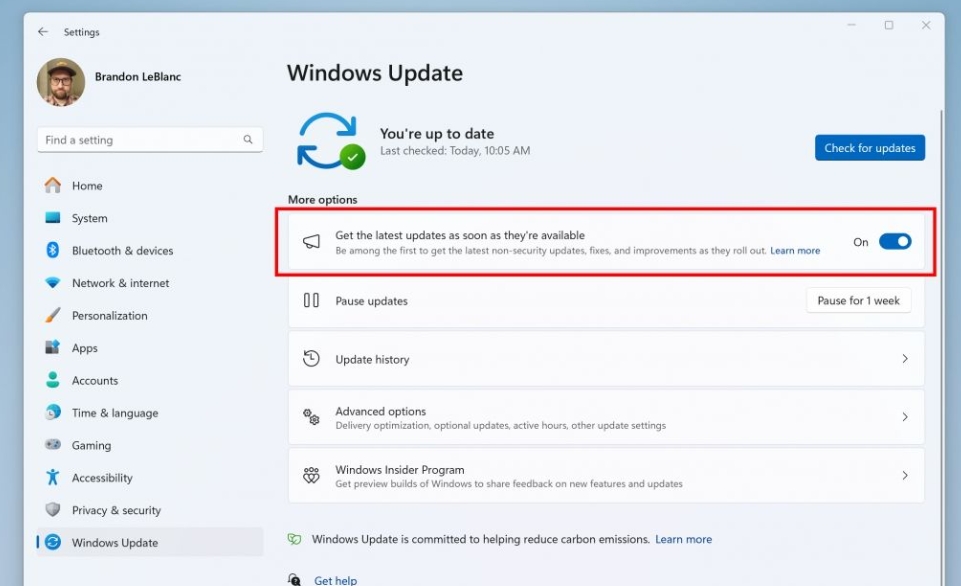Open Learn more about carbon emissions
The image size is (961, 586).
pyautogui.click(x=683, y=539)
